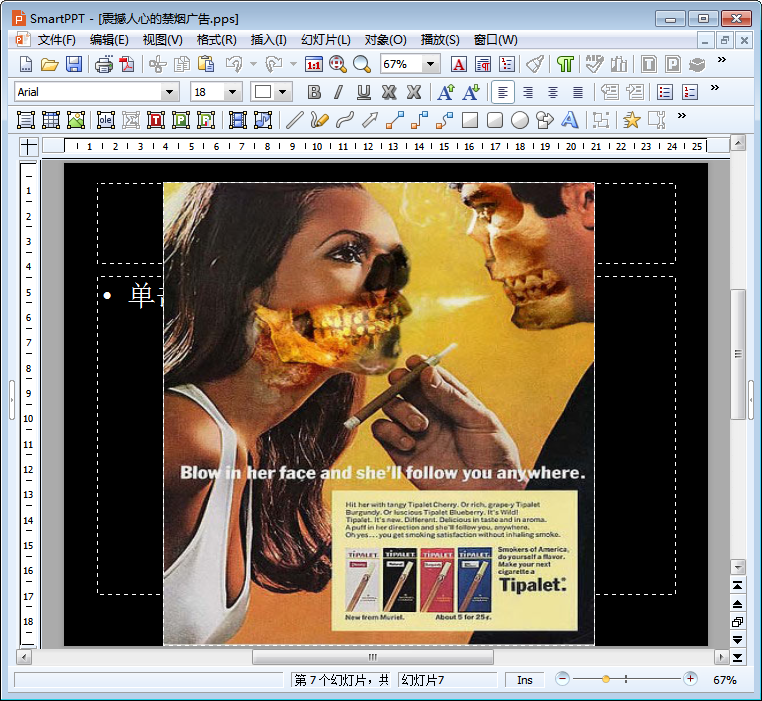This screenshot has height=701, width=762.
Task: Toggle italic formatting
Action: click(x=339, y=92)
